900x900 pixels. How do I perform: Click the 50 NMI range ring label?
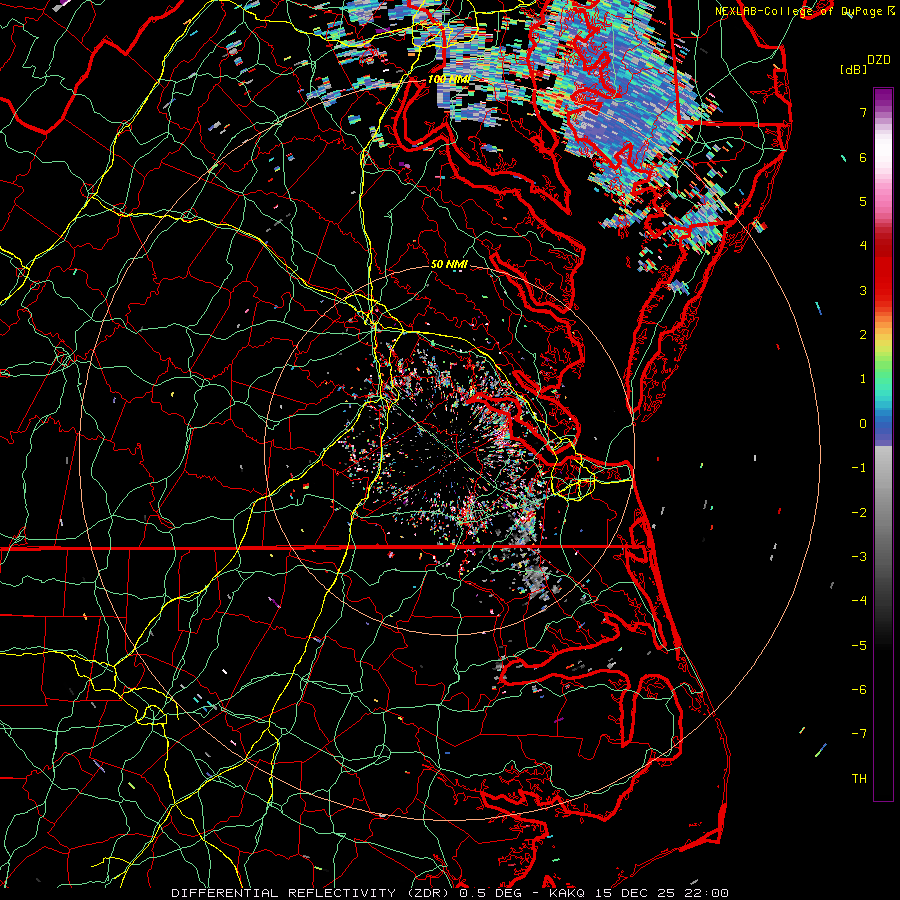click(449, 264)
